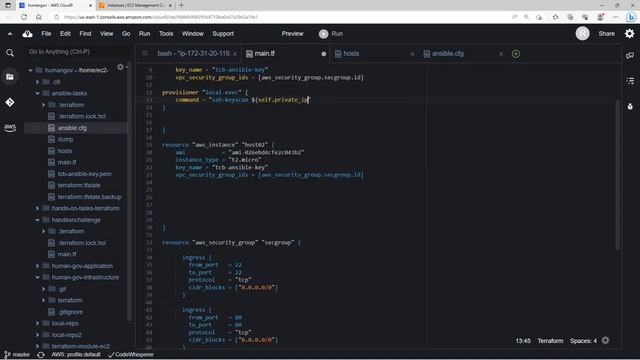Go to browser home page
This screenshot has width=640, height=360.
[x=38, y=17]
